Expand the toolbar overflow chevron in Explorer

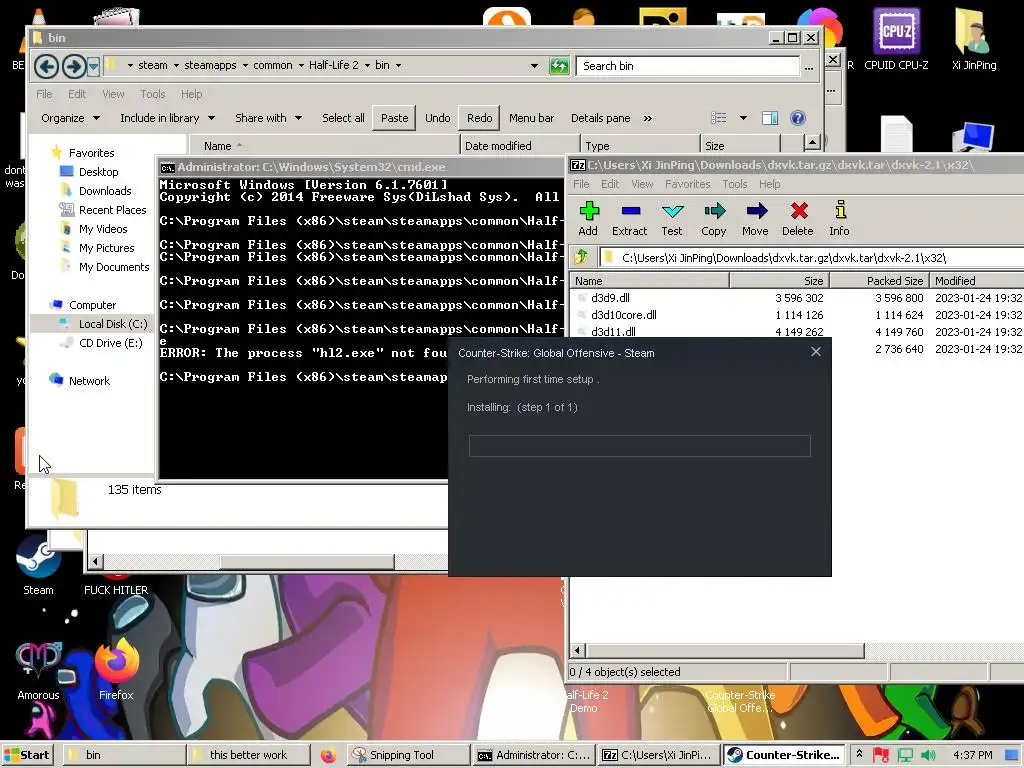(x=647, y=118)
